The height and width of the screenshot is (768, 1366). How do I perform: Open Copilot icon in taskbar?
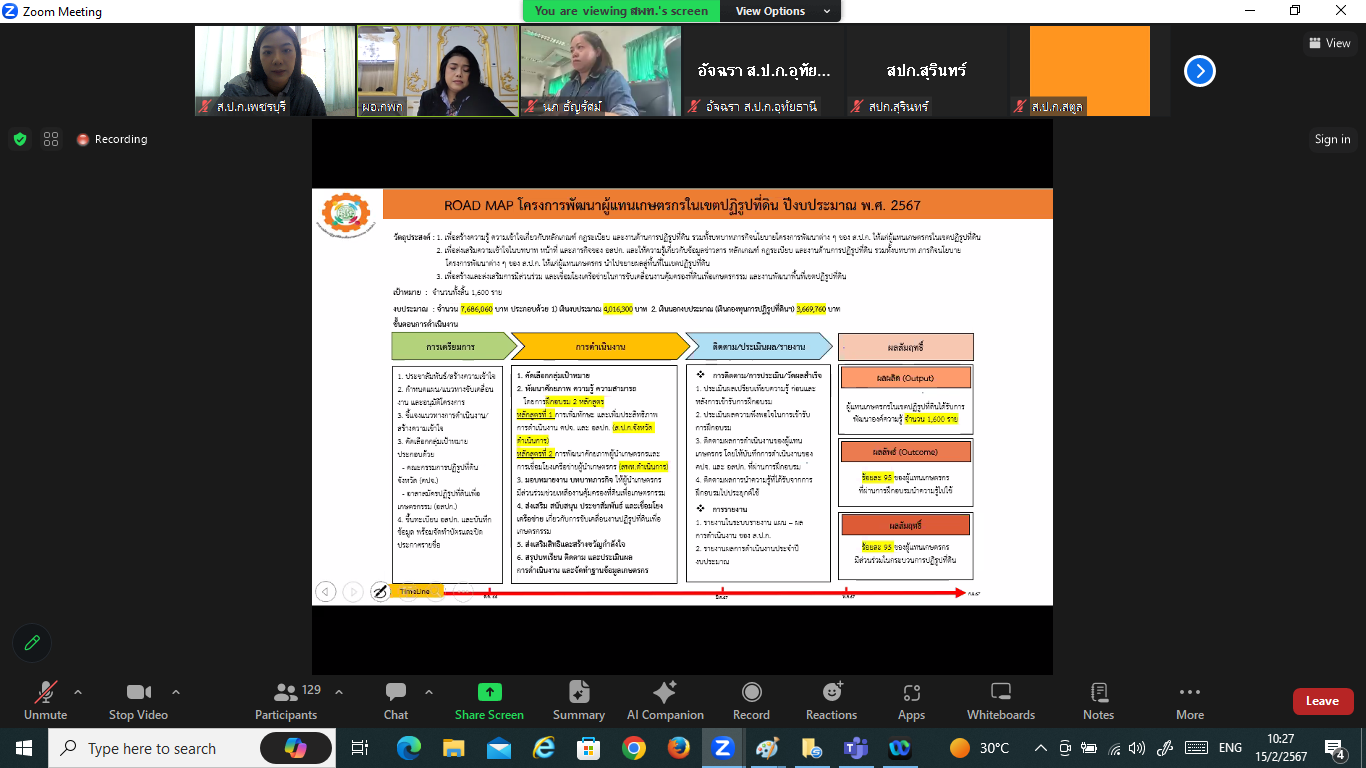[296, 748]
